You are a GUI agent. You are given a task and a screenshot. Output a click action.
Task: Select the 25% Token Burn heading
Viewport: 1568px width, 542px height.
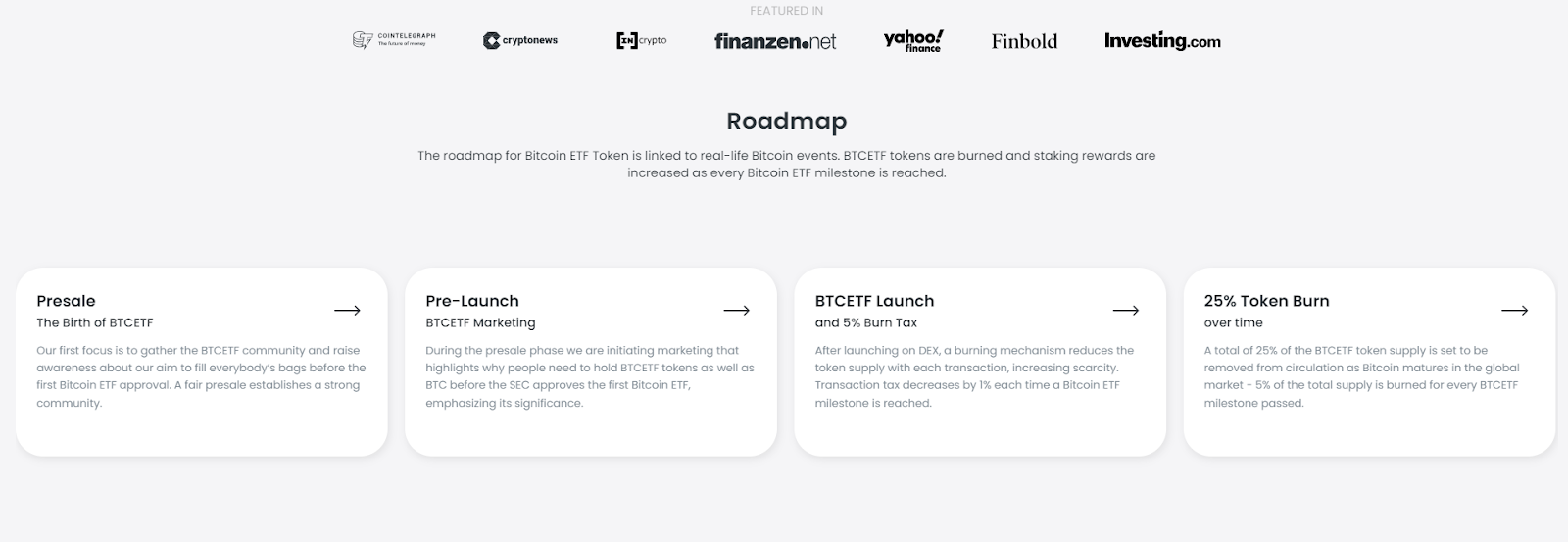(1266, 301)
